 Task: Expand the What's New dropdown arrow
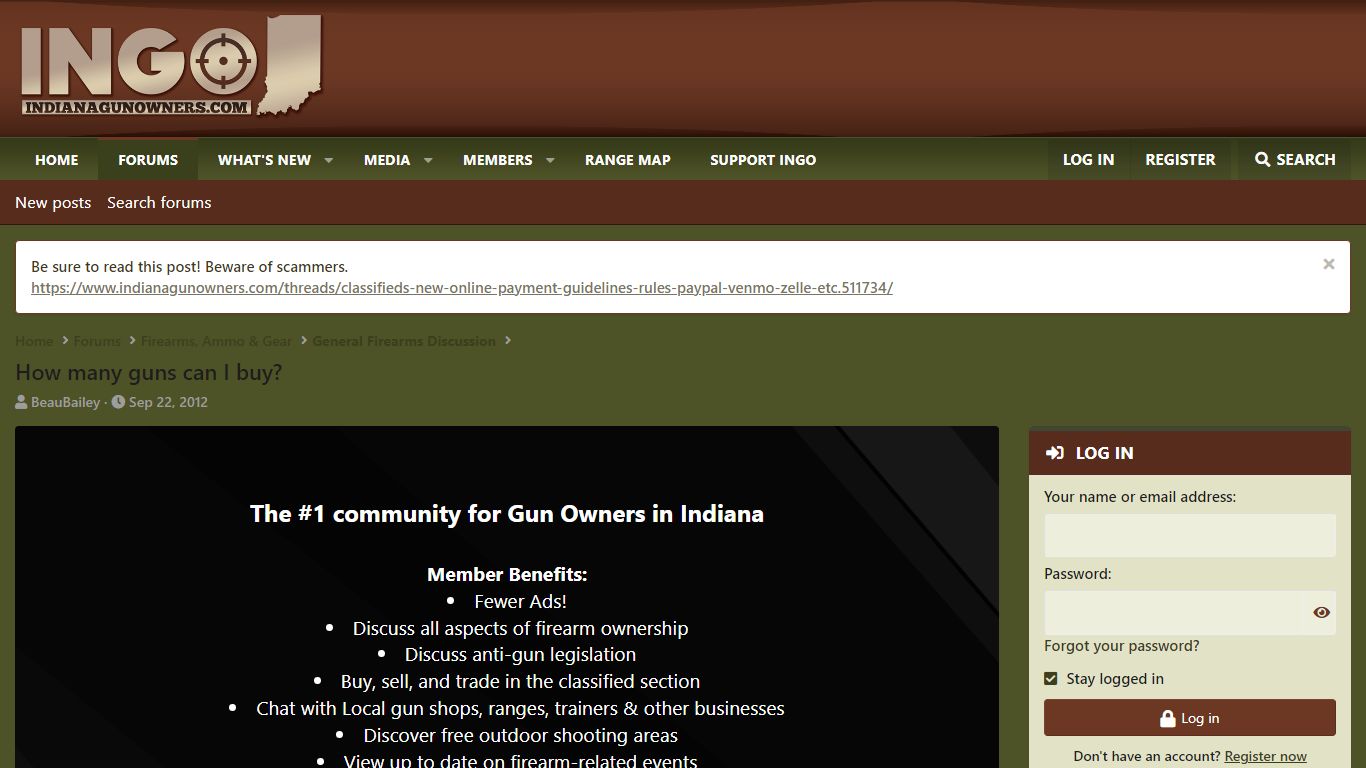(x=328, y=160)
